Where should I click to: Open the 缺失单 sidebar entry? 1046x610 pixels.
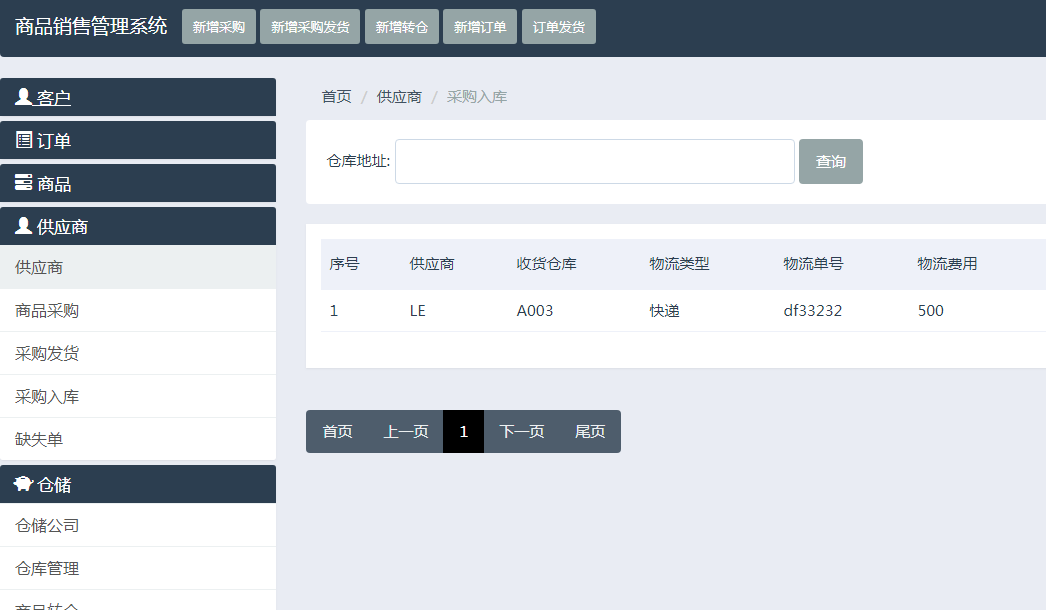tap(39, 439)
